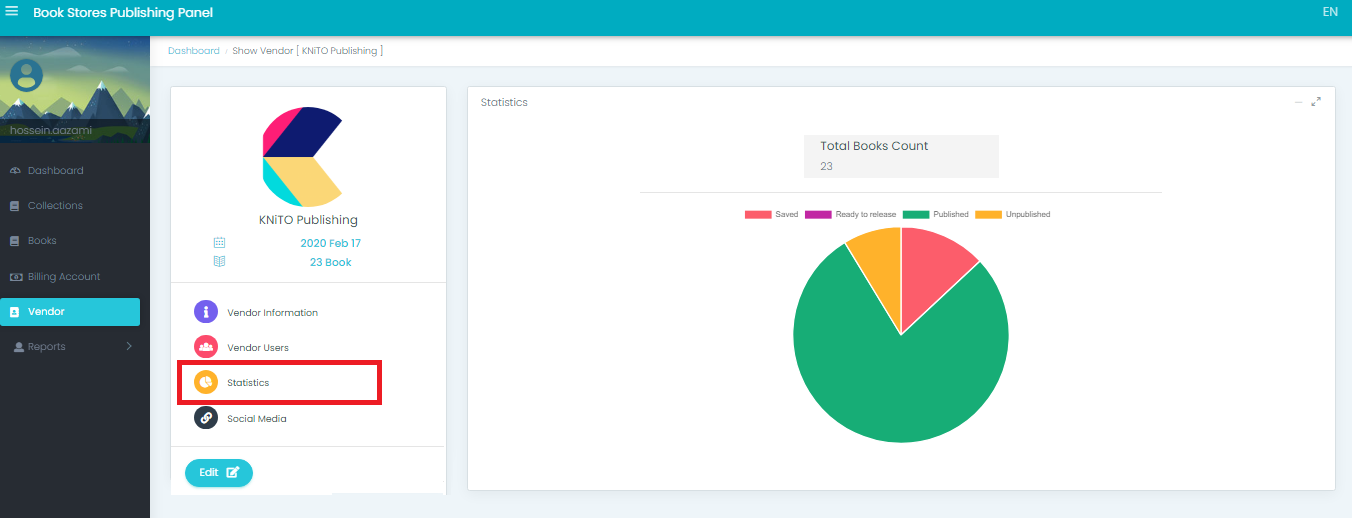This screenshot has width=1352, height=518.
Task: Click the red Vendor Users icon
Action: [x=206, y=347]
